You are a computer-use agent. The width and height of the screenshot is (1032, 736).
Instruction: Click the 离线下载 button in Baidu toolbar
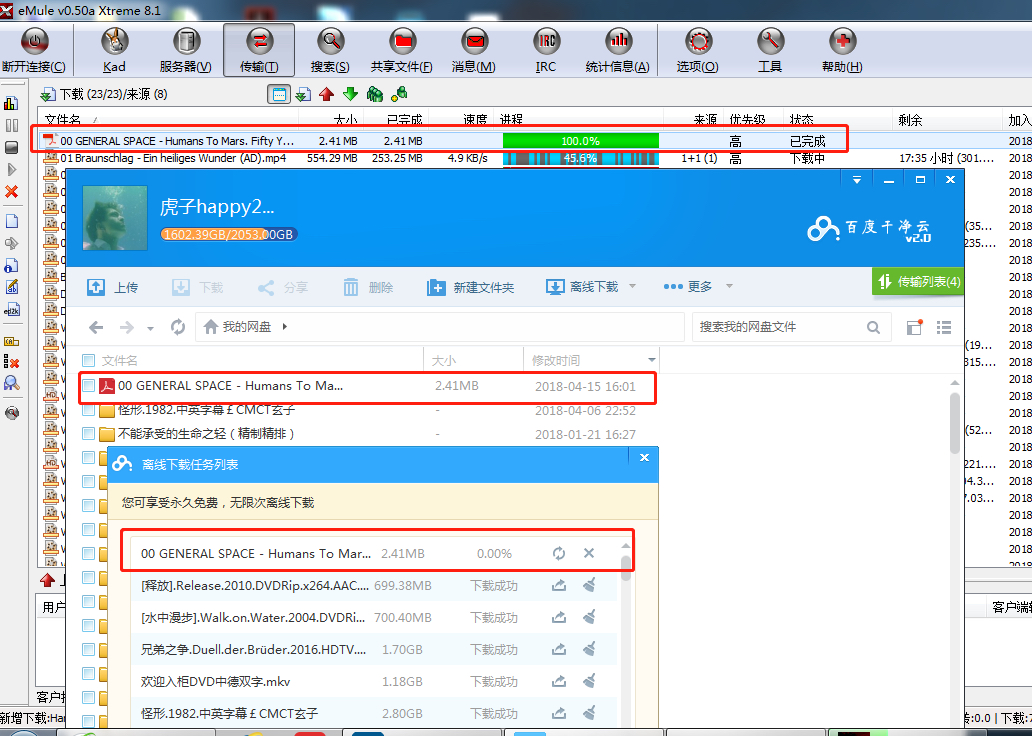[582, 286]
